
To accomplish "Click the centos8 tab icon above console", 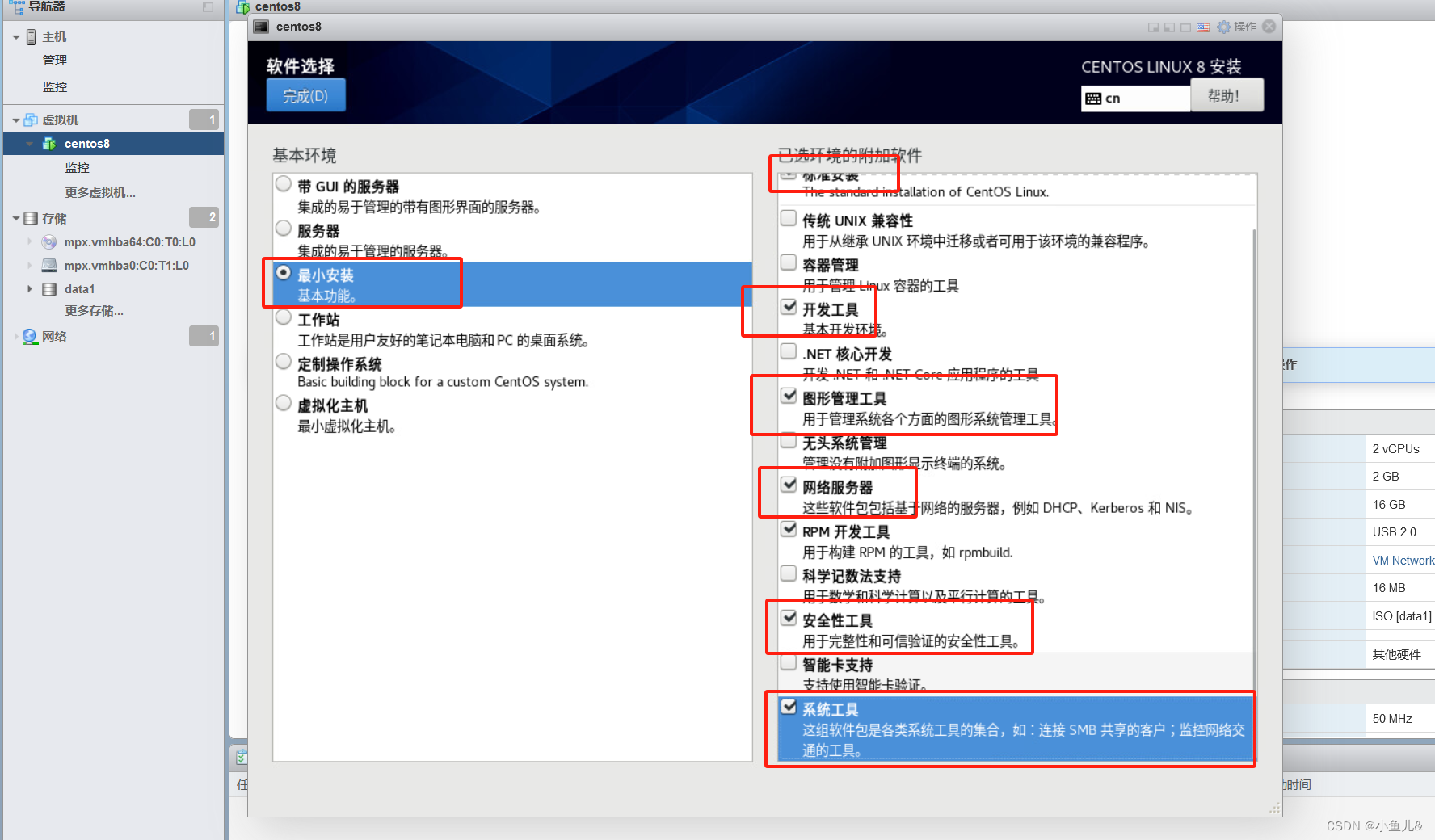I will pyautogui.click(x=243, y=7).
